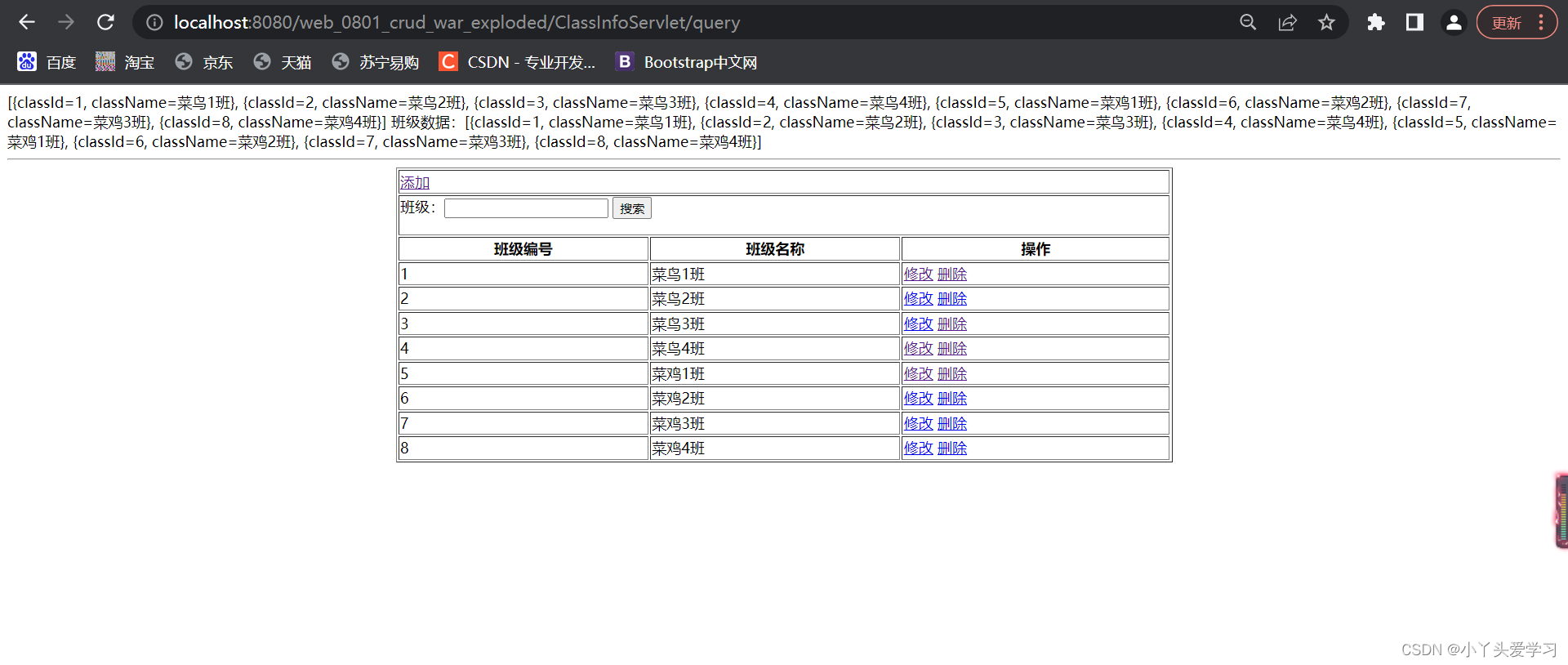Select class number cell 5
The width and height of the screenshot is (1568, 665).
(x=523, y=374)
